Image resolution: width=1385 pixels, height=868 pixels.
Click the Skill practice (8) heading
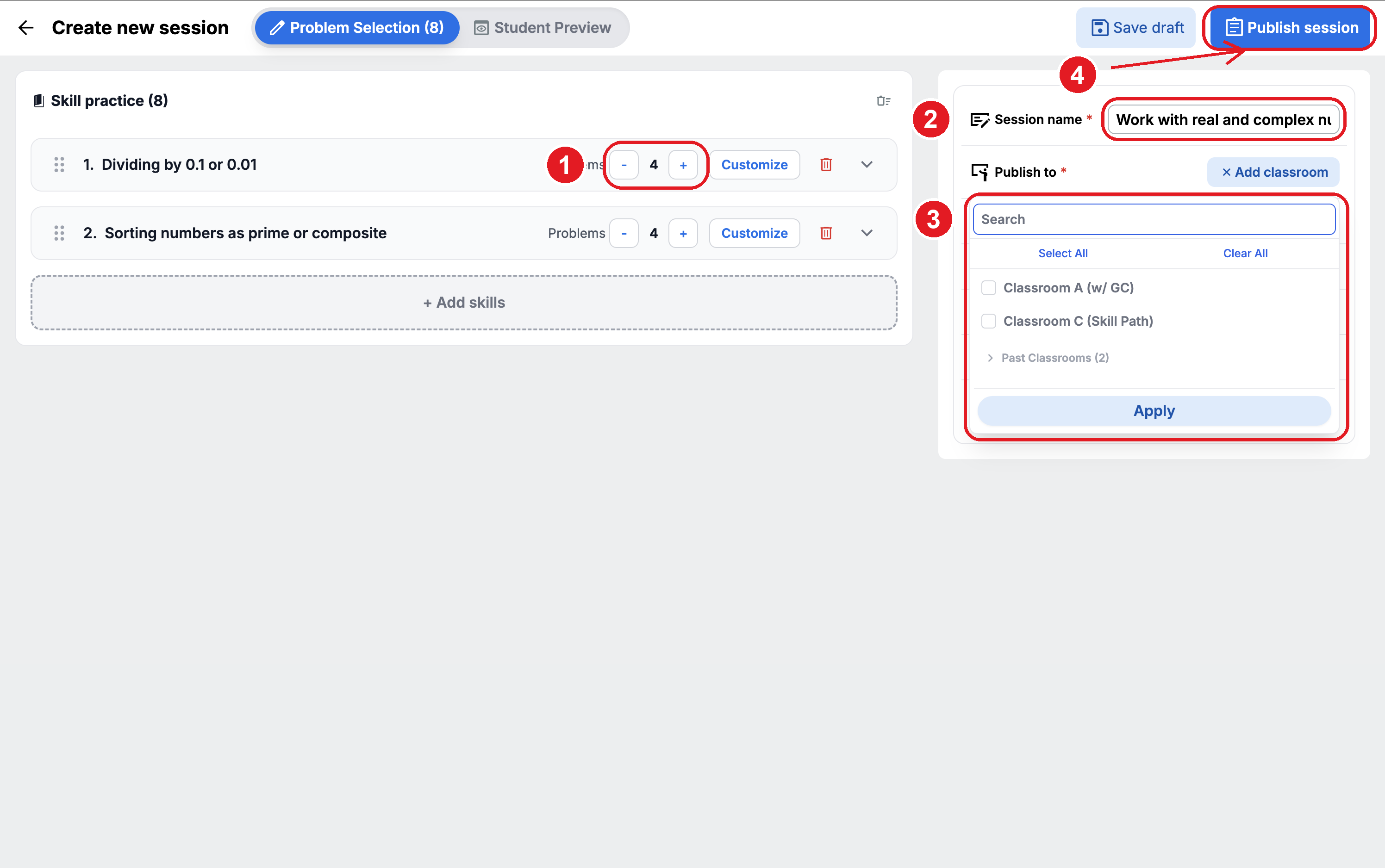tap(109, 101)
